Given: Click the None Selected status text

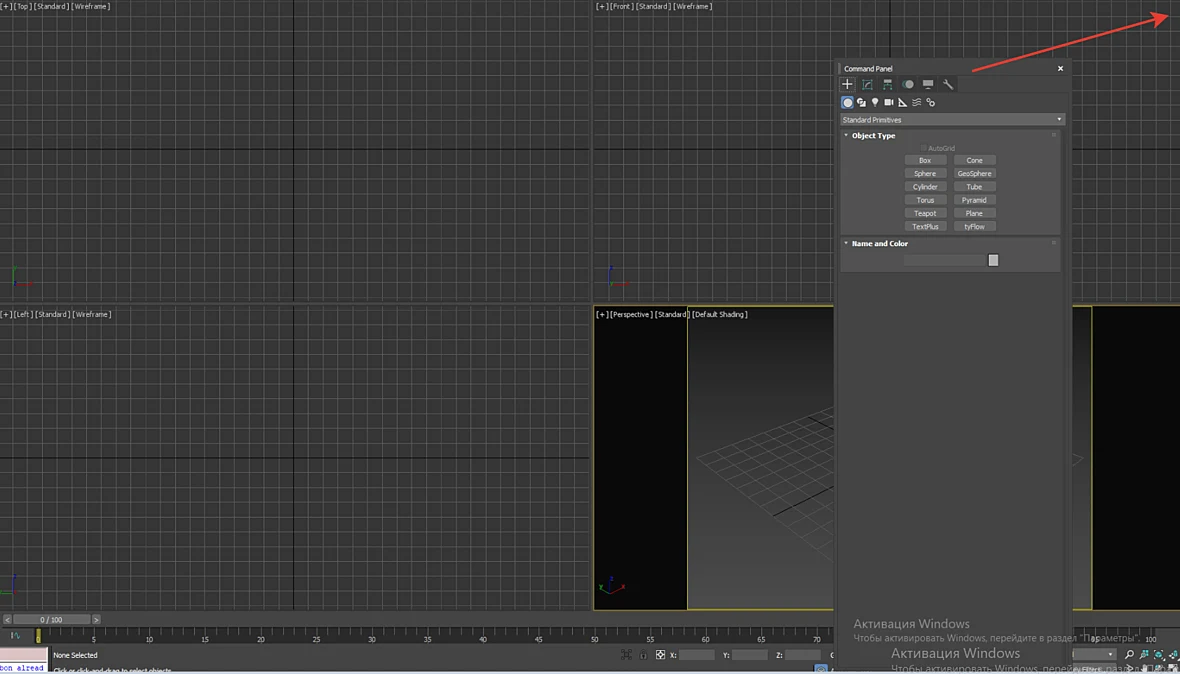Looking at the screenshot, I should [75, 655].
